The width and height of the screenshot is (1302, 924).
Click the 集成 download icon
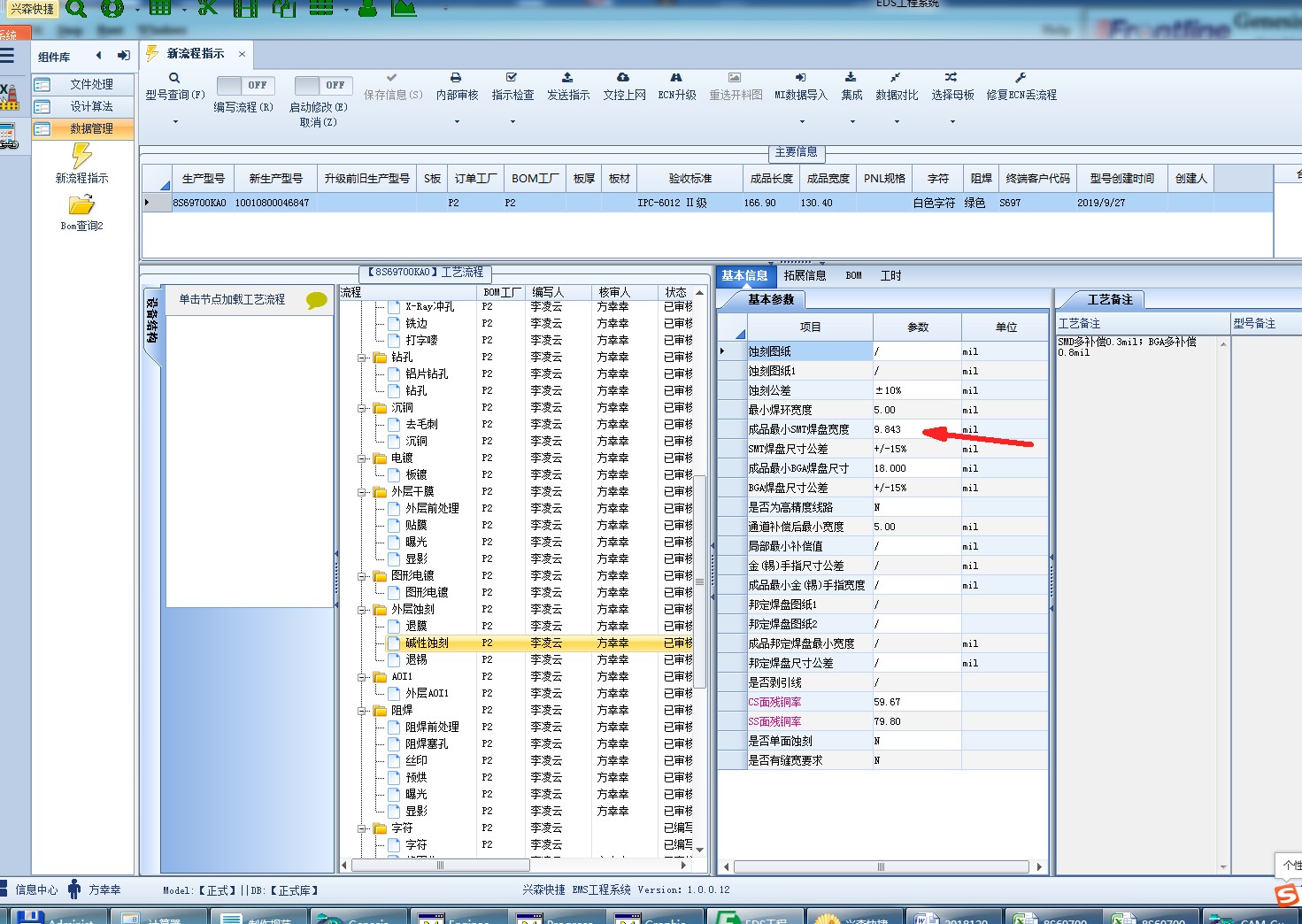[851, 78]
